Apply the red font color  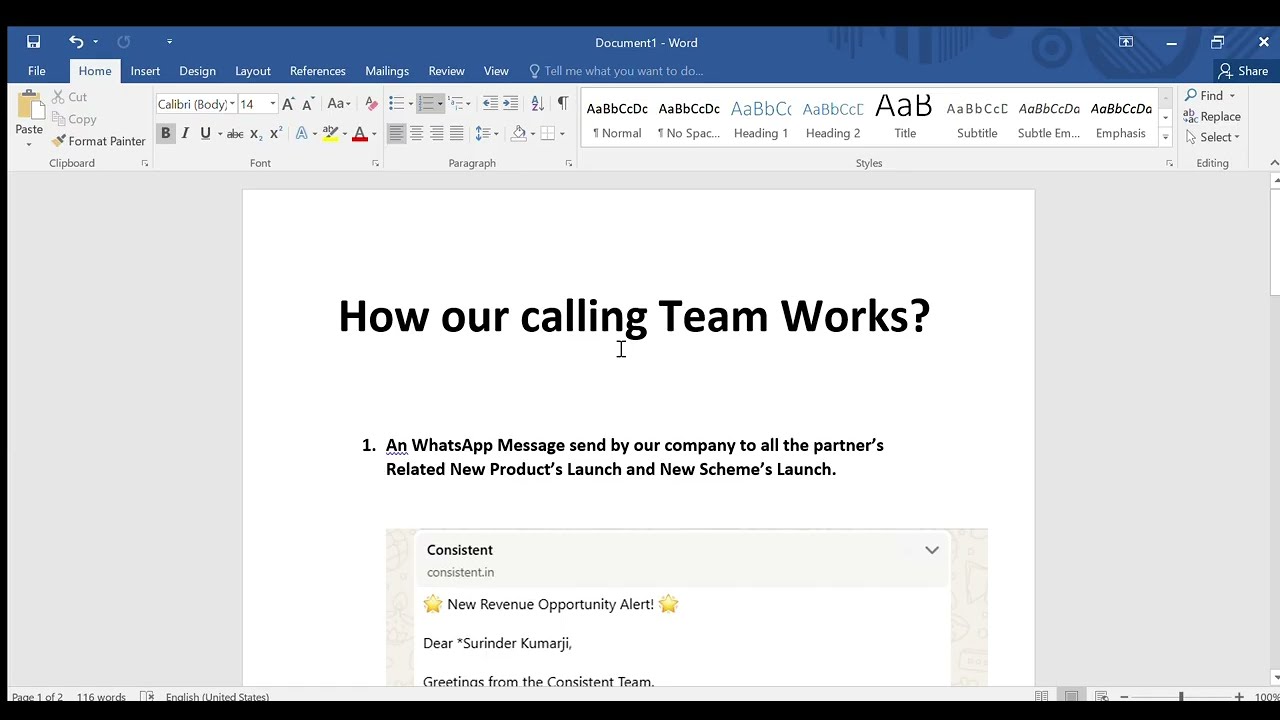(360, 133)
